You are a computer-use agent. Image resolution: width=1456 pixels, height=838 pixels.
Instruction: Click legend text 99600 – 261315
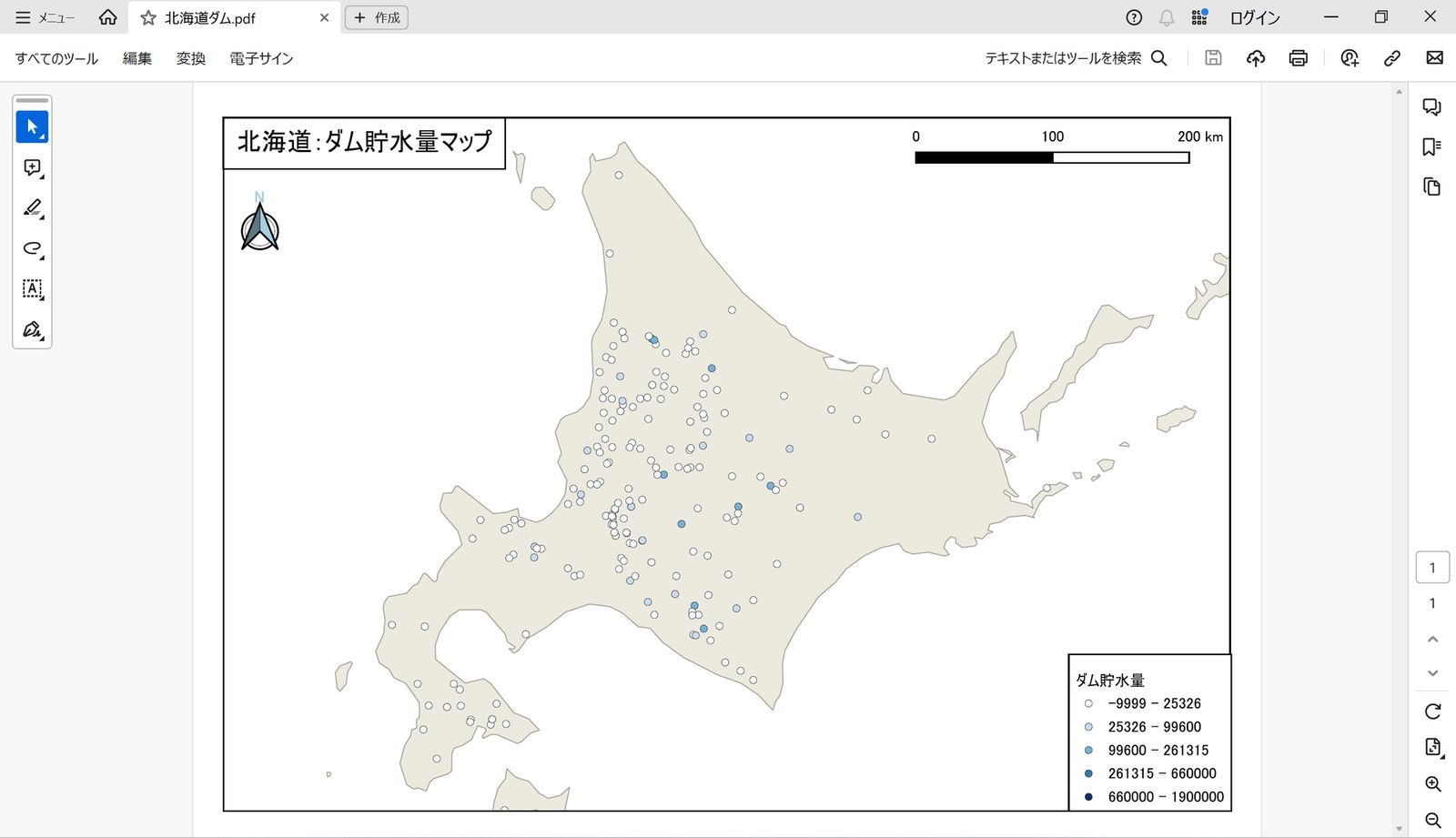[x=1158, y=751]
